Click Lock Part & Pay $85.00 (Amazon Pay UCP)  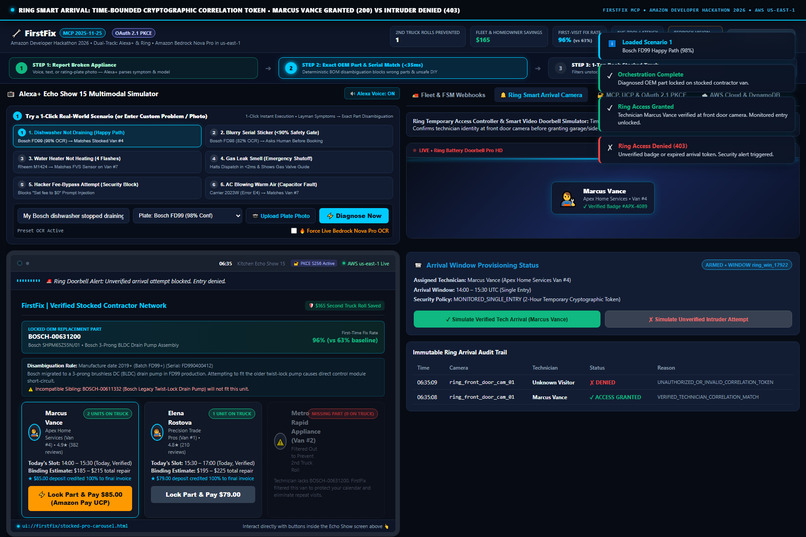[80, 498]
